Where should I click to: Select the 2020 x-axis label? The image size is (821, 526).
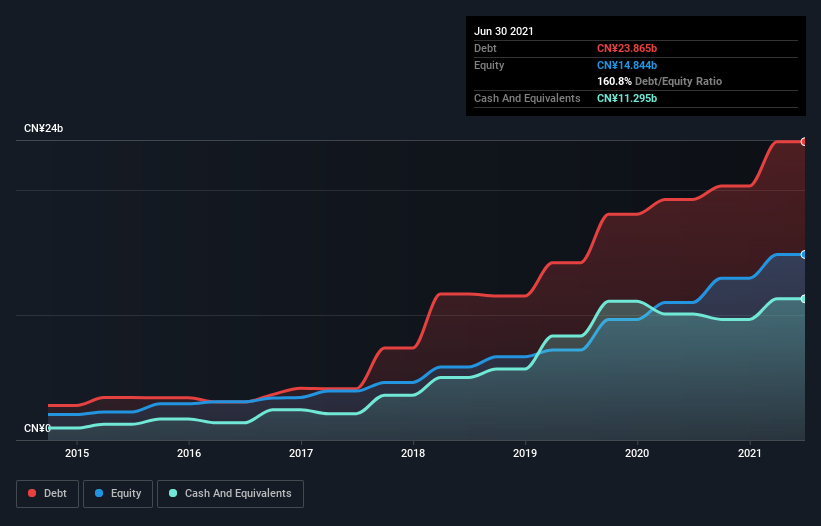click(x=637, y=453)
